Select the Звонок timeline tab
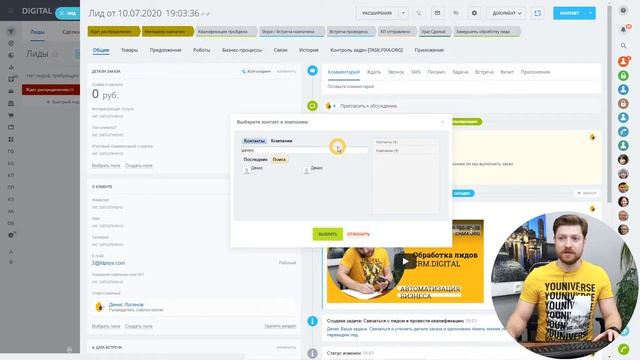The image size is (640, 360). (396, 72)
